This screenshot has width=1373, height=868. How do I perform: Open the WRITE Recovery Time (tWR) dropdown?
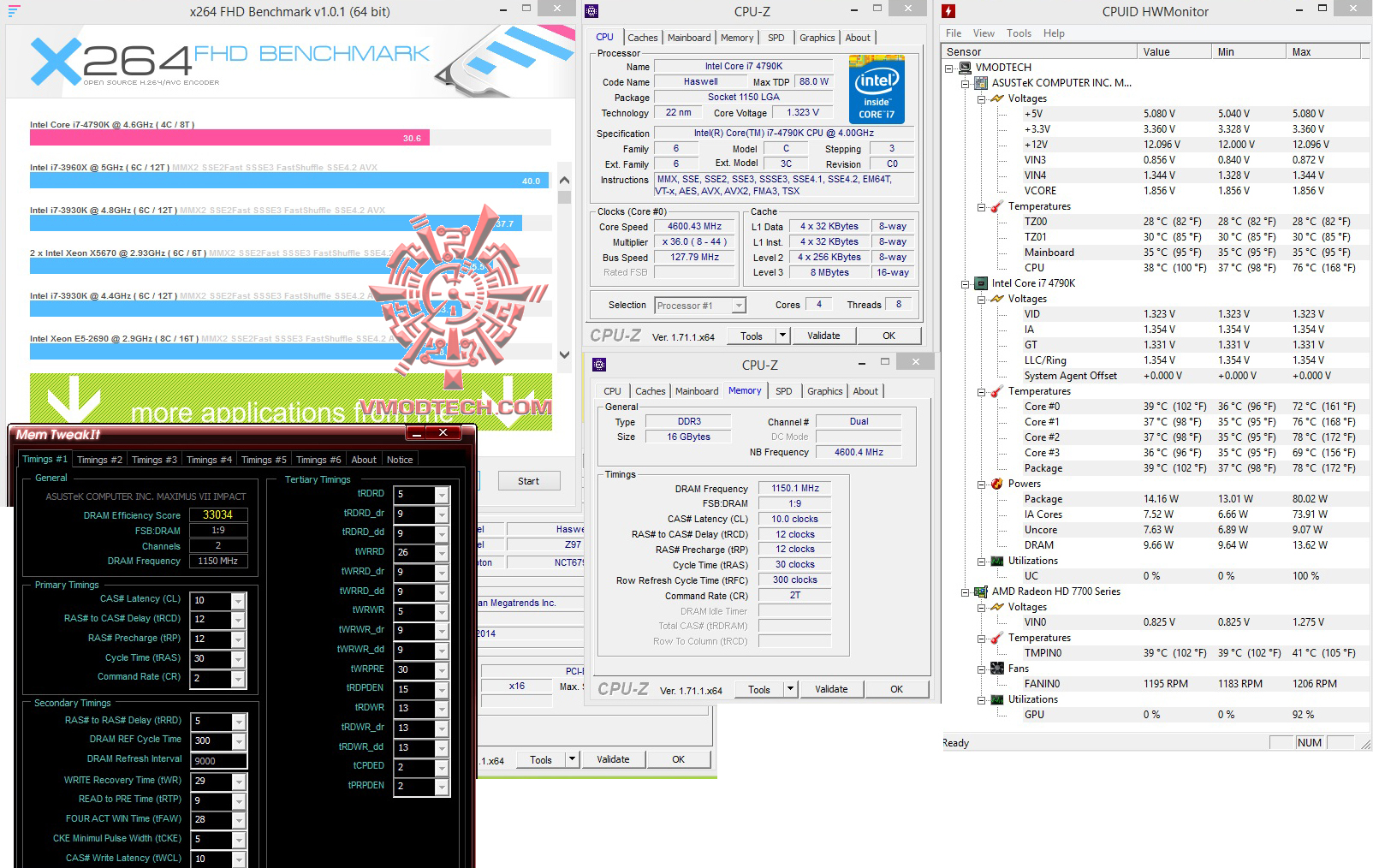[239, 782]
